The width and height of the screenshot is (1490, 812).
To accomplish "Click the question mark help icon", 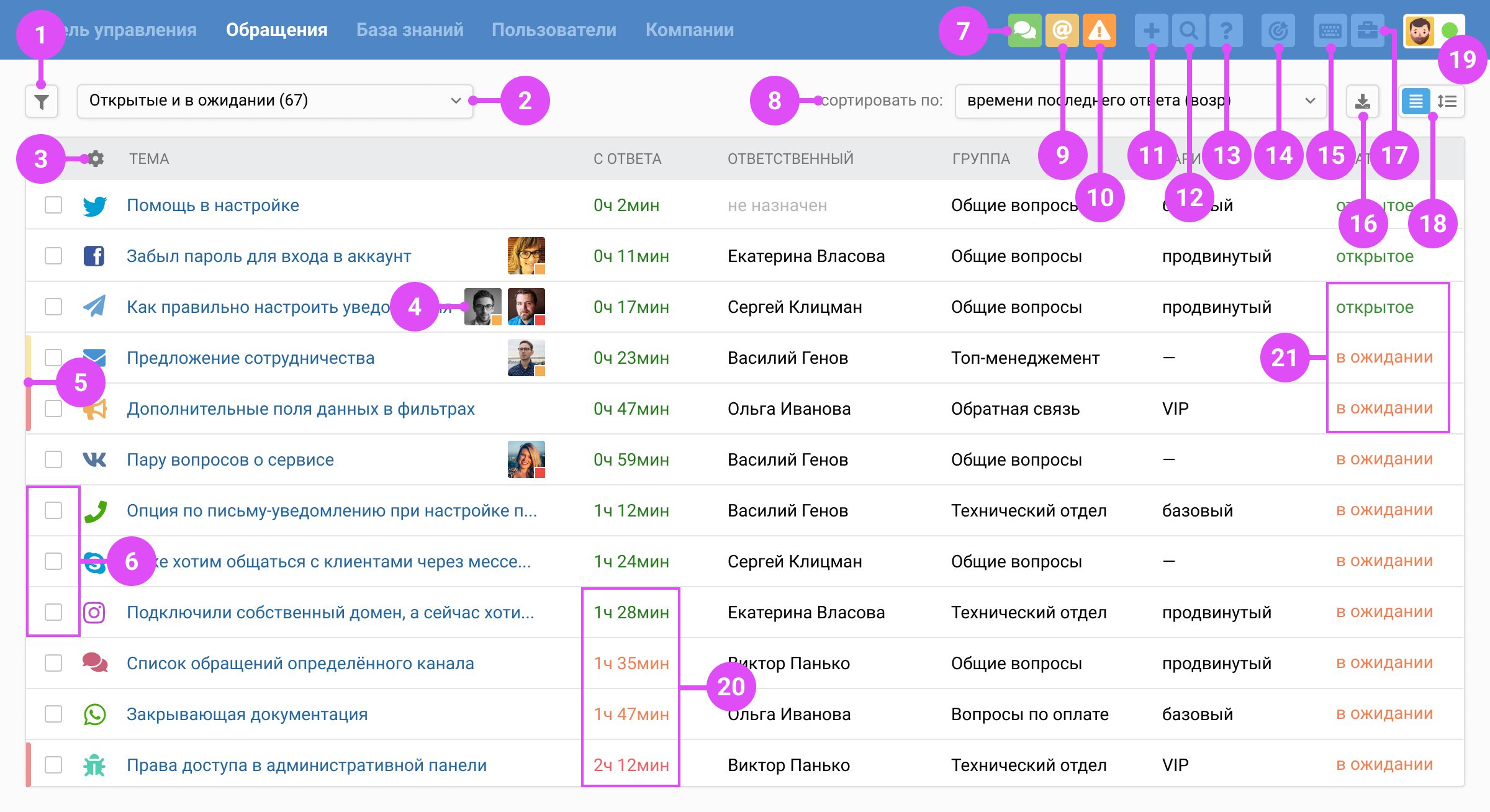I will coord(1226,30).
